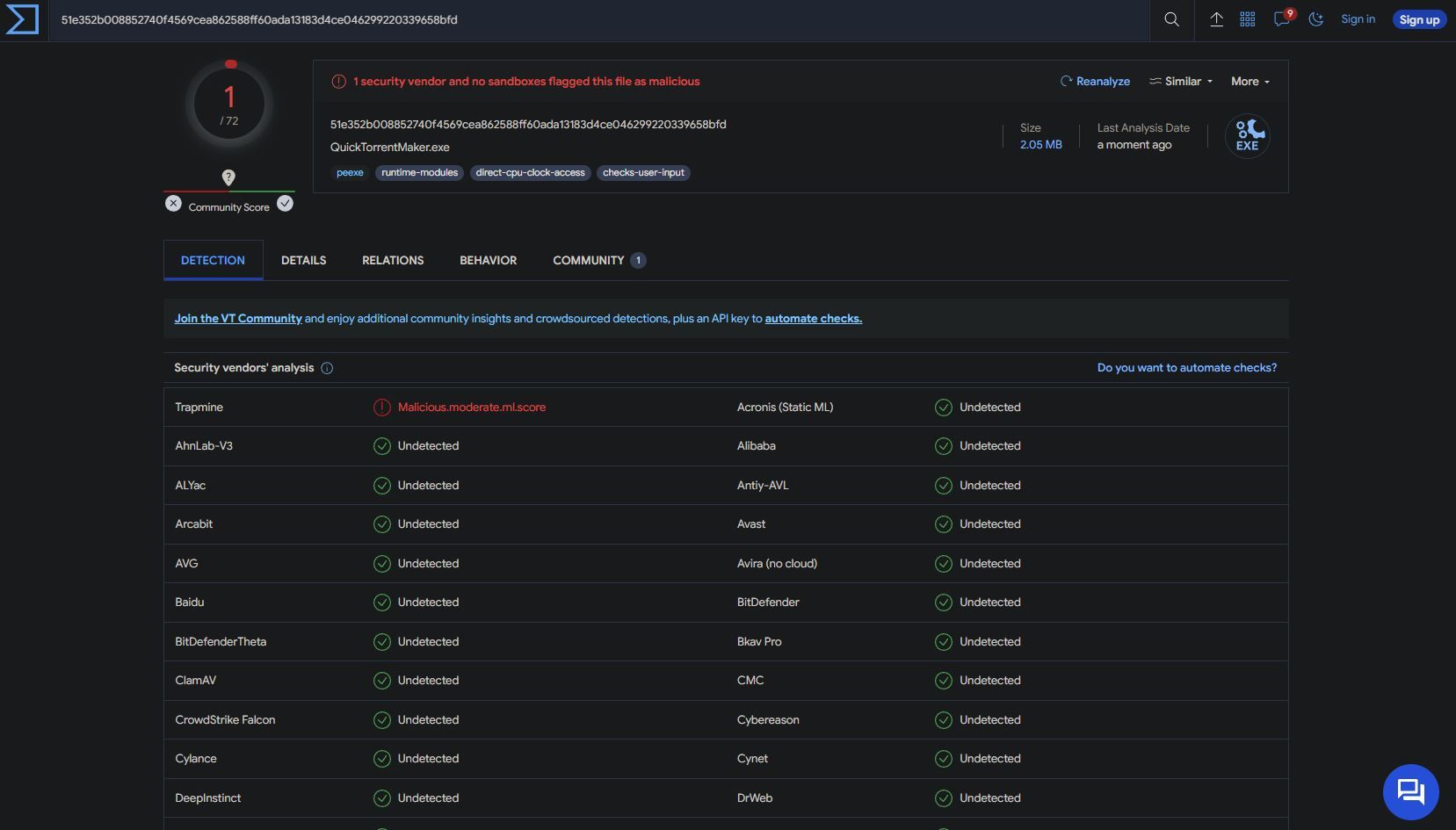Viewport: 1456px width, 830px height.
Task: Click the VirusTotal logo icon
Action: [22, 19]
